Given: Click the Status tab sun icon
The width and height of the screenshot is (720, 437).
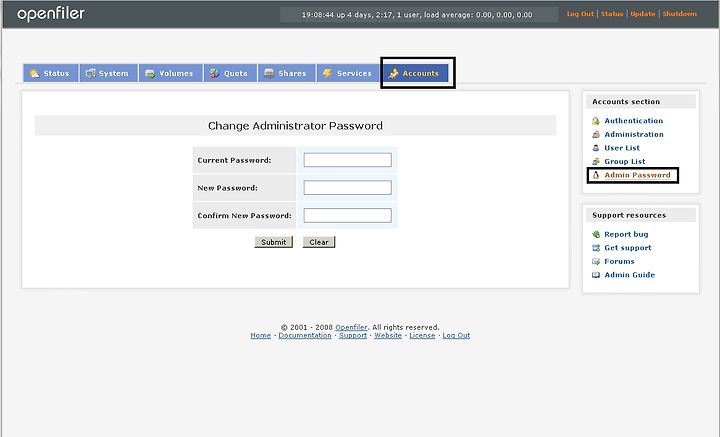Looking at the screenshot, I should click(34, 73).
